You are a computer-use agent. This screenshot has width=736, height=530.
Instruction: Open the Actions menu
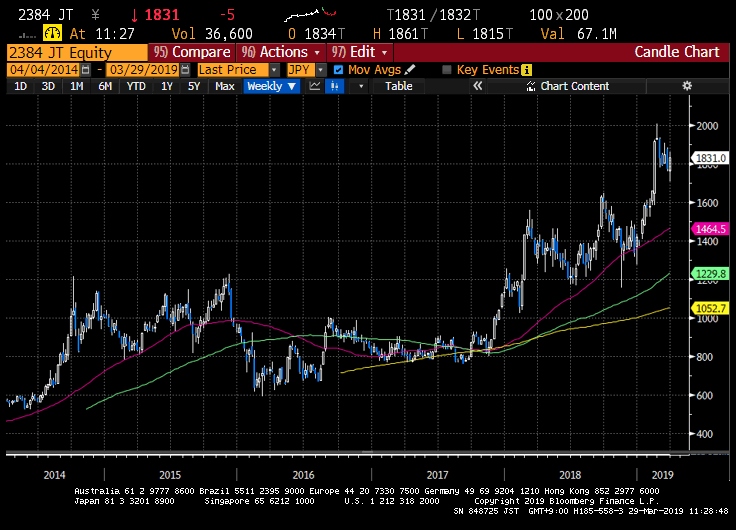276,52
